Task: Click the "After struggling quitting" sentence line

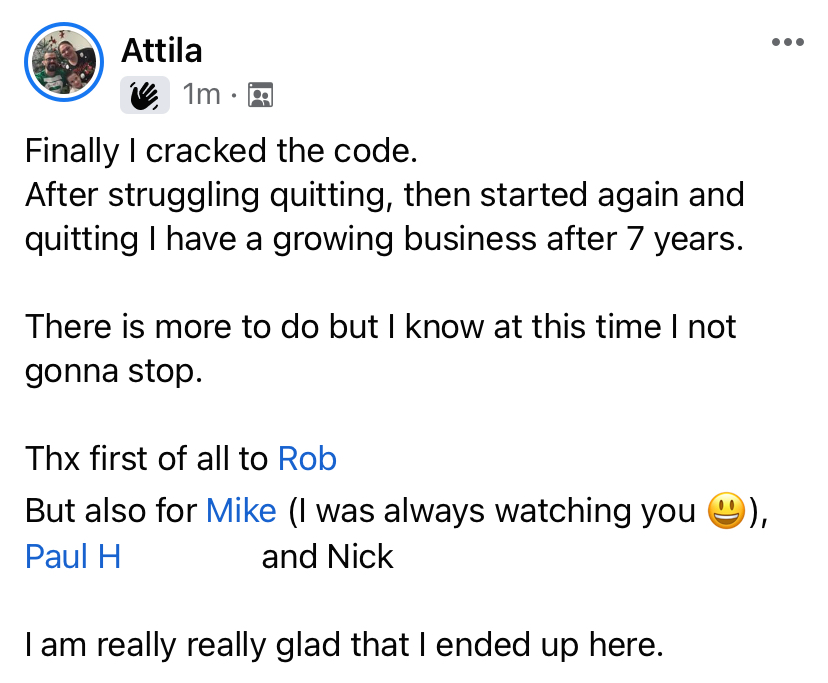Action: (x=384, y=194)
